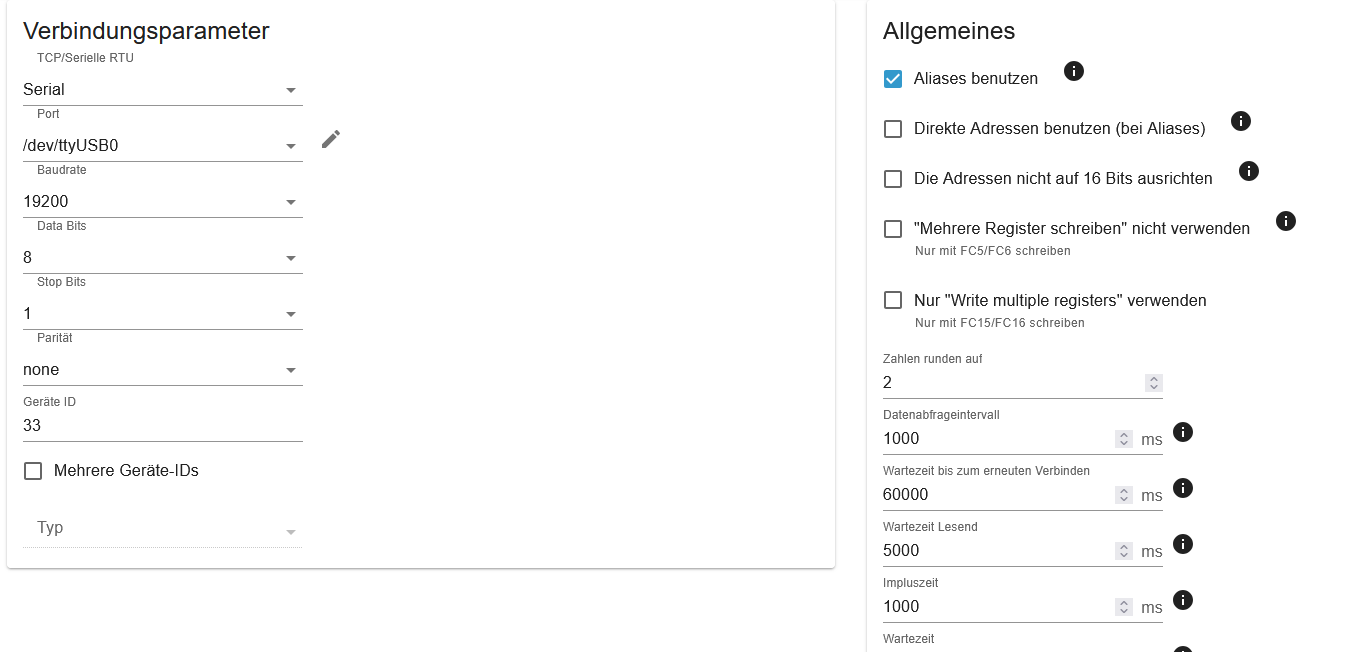
Task: Enable Mehrere Geräte-IDs checkbox
Action: click(x=33, y=471)
